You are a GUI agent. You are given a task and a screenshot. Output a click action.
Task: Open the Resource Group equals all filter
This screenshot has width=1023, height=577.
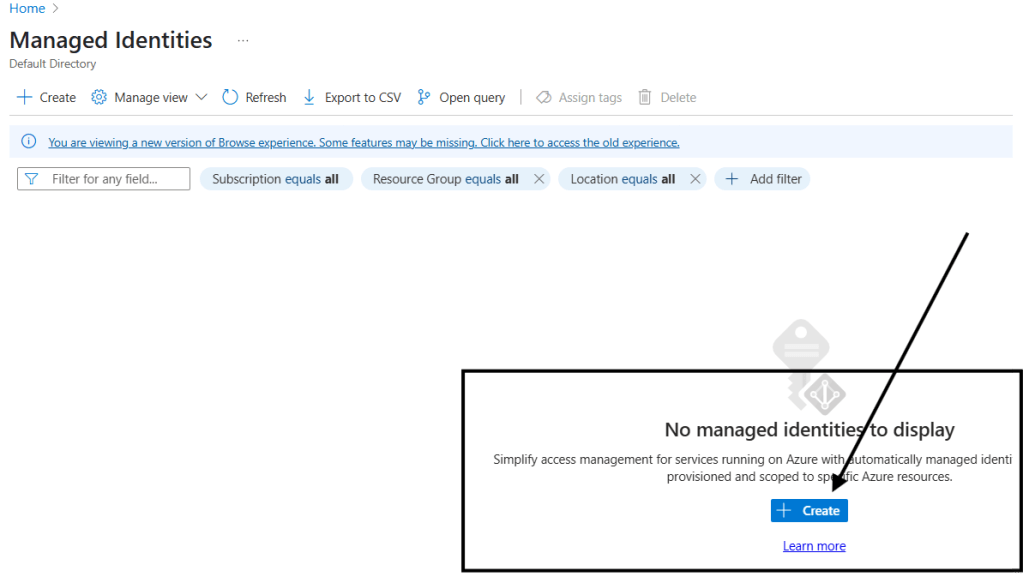click(445, 179)
